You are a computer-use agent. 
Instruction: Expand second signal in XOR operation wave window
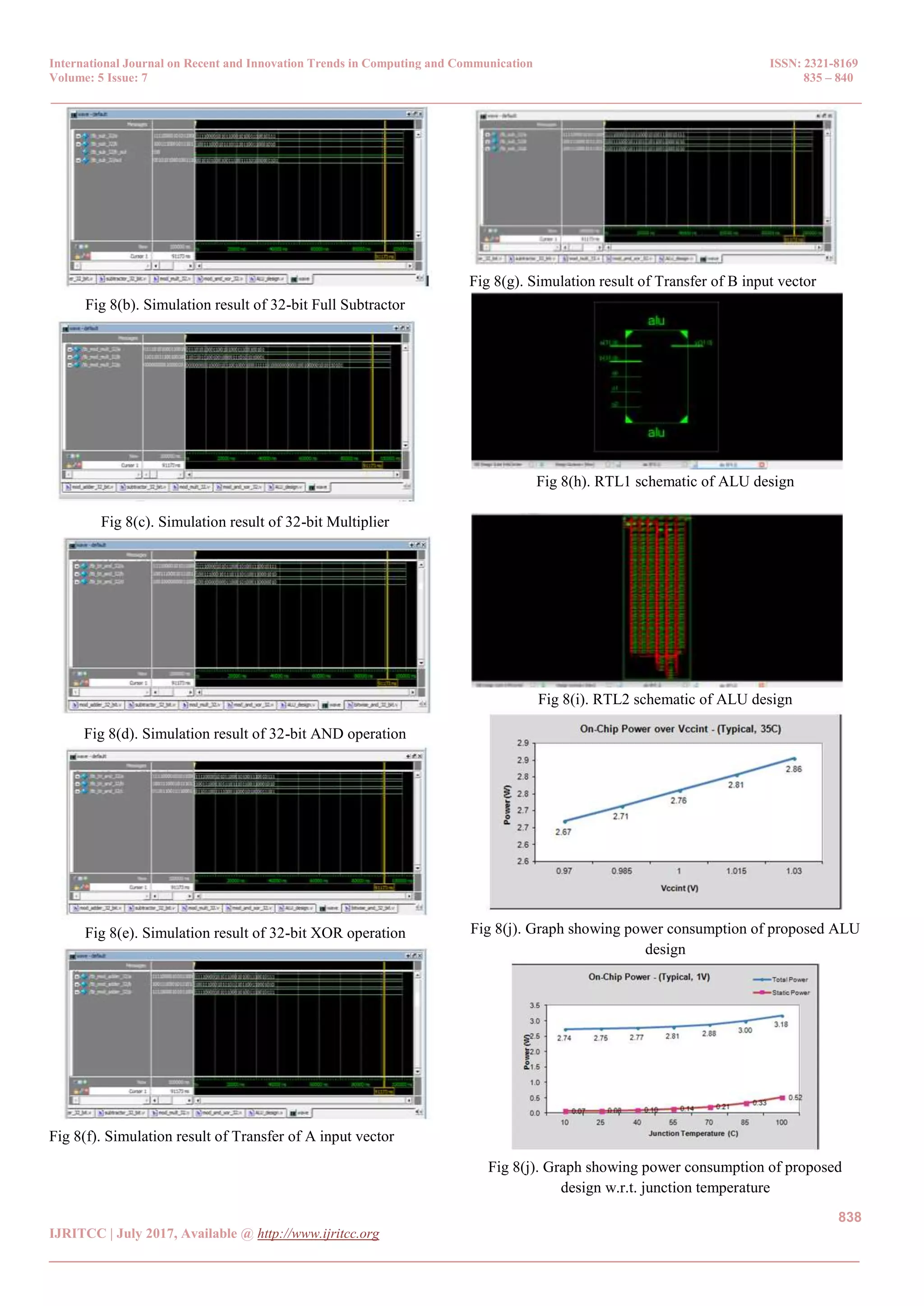78,784
